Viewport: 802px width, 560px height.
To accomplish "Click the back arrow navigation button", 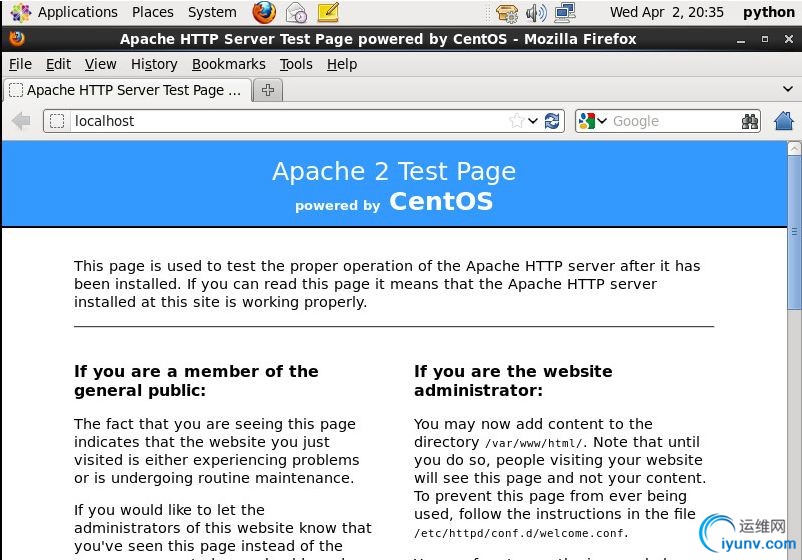I will pos(21,121).
